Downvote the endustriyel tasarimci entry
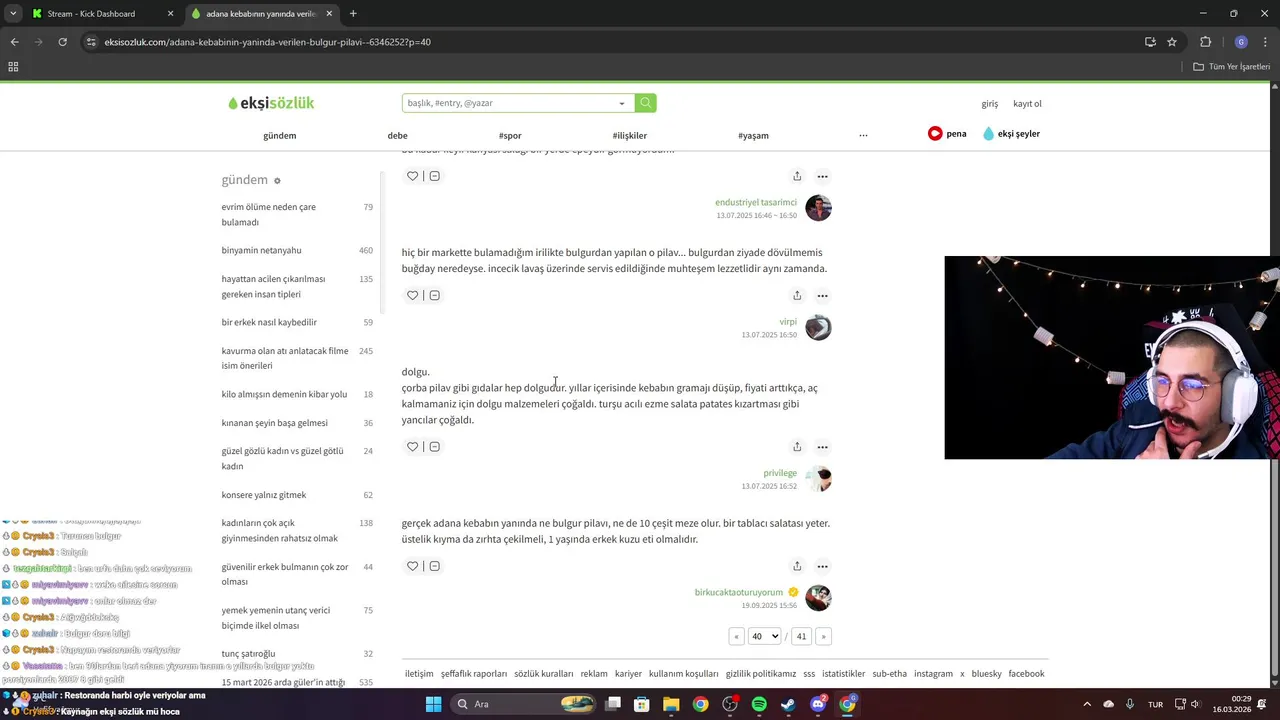Screen dimensions: 1280x720 434,176
